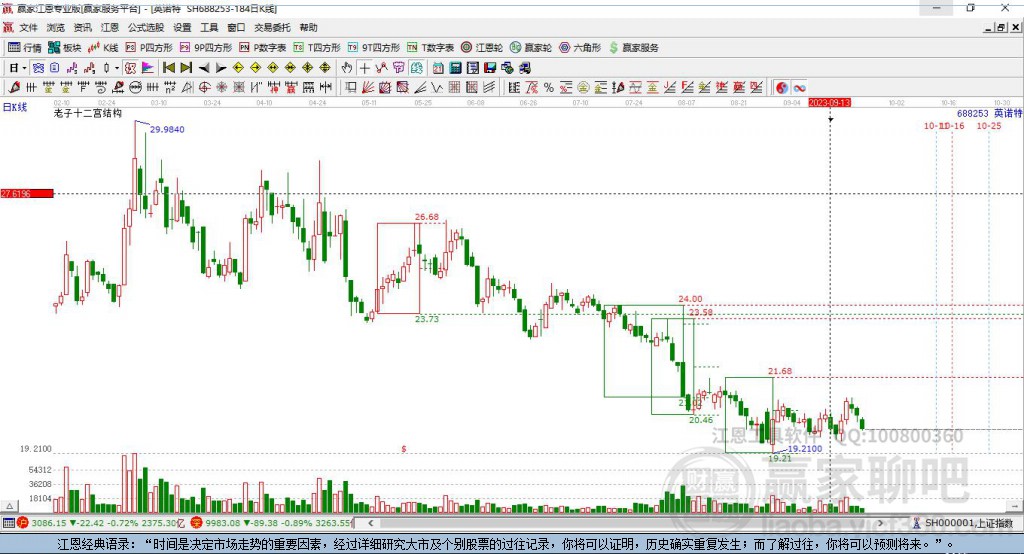1024x554 pixels.
Task: Open the P四方形 tool
Action: pyautogui.click(x=149, y=48)
